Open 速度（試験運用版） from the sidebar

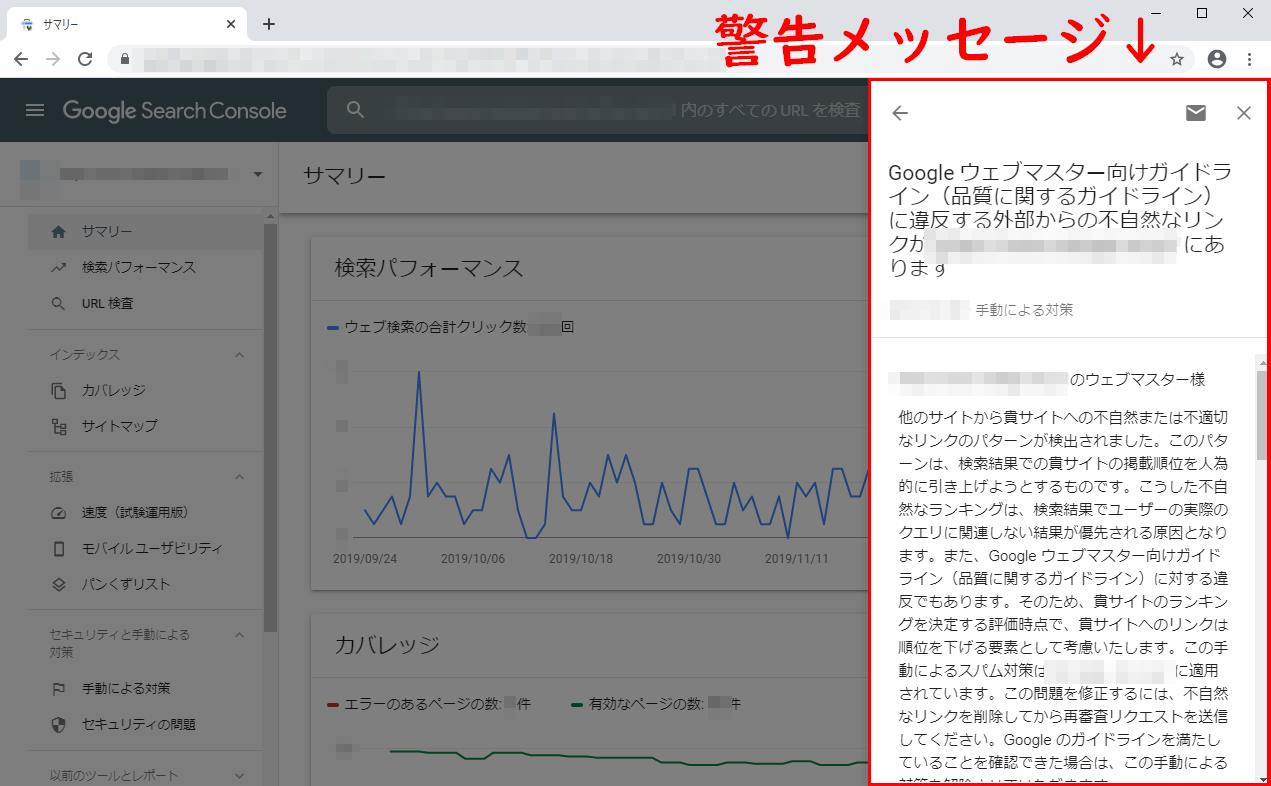coord(145,512)
